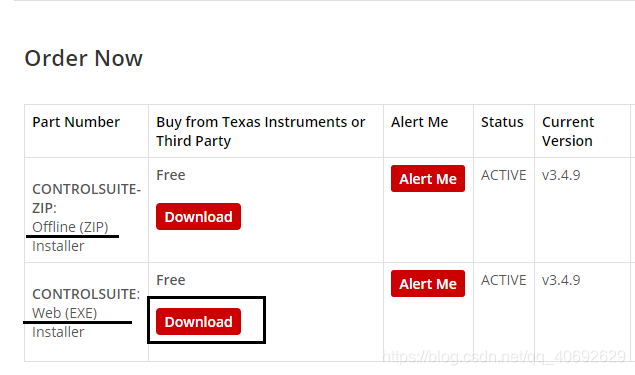Click the CONTROLSUITE: part number label
The image size is (635, 375).
coord(86,294)
